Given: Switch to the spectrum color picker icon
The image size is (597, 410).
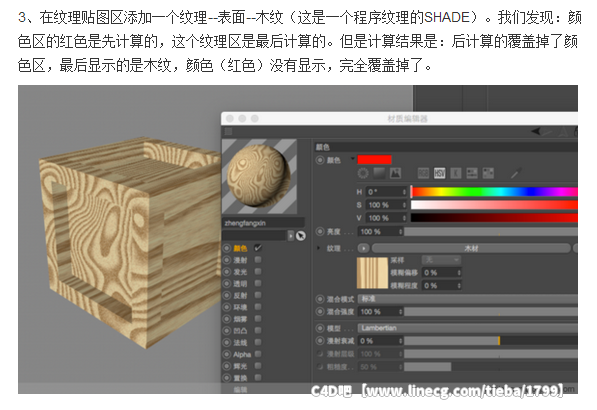Looking at the screenshot, I should 379,174.
